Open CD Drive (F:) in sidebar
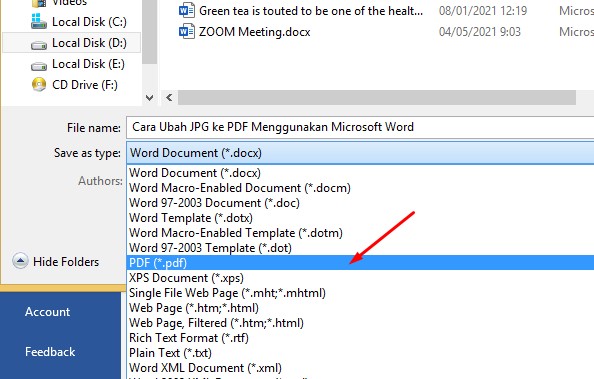The image size is (594, 379). pos(74,85)
